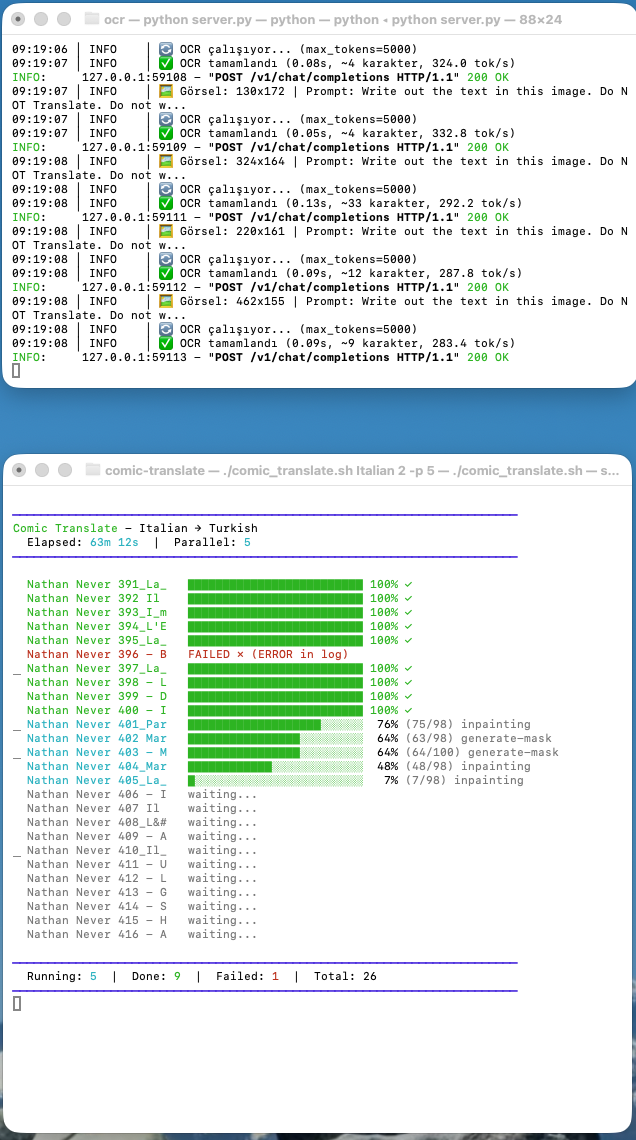Image resolution: width=636 pixels, height=1140 pixels.
Task: Click the folder icon in comic-translate terminal title
Action: [92, 470]
